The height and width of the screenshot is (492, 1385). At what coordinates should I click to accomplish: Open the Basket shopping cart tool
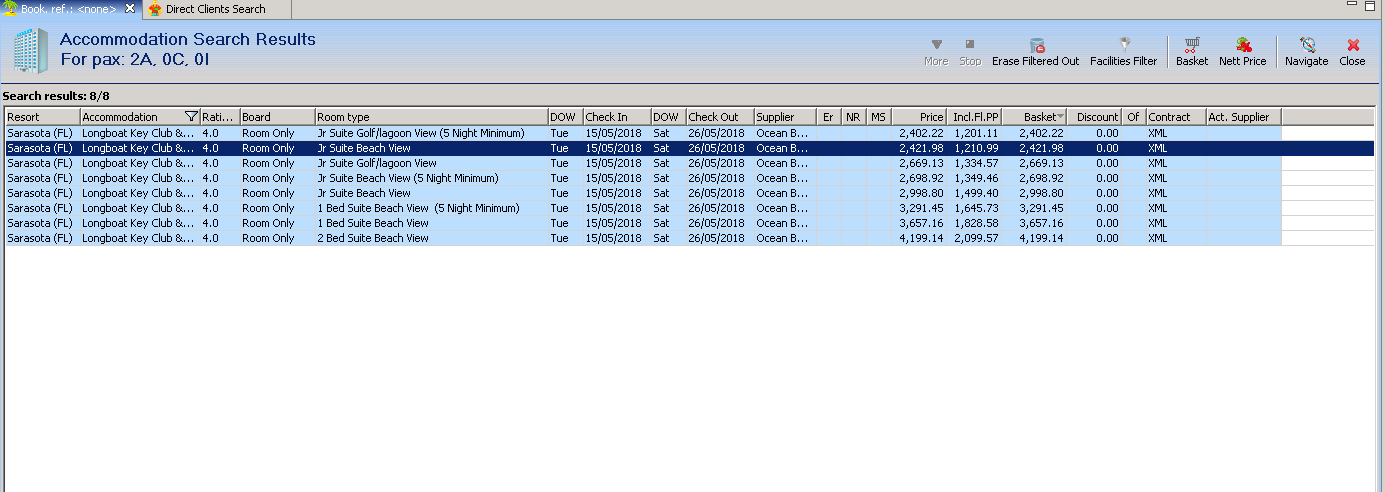(x=1191, y=52)
